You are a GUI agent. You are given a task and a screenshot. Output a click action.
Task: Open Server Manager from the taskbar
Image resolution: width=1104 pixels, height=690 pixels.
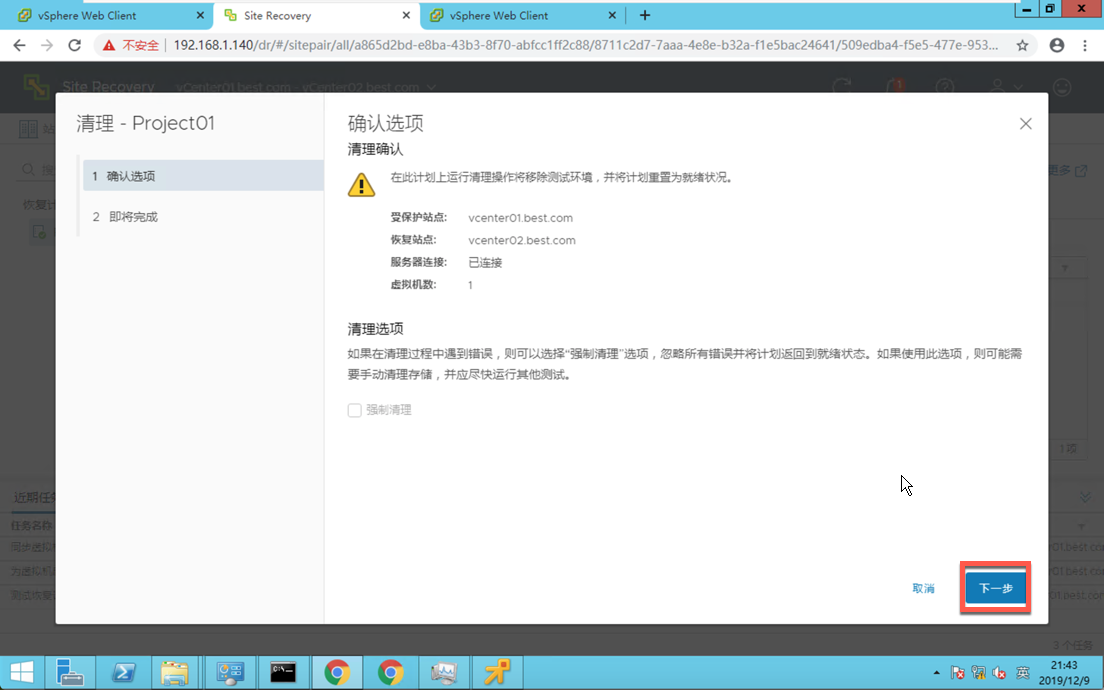coord(70,672)
